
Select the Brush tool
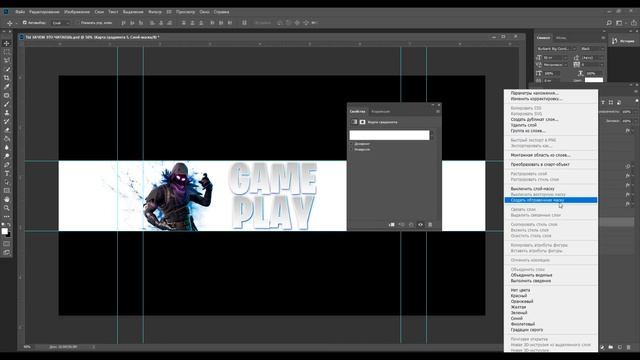click(7, 104)
